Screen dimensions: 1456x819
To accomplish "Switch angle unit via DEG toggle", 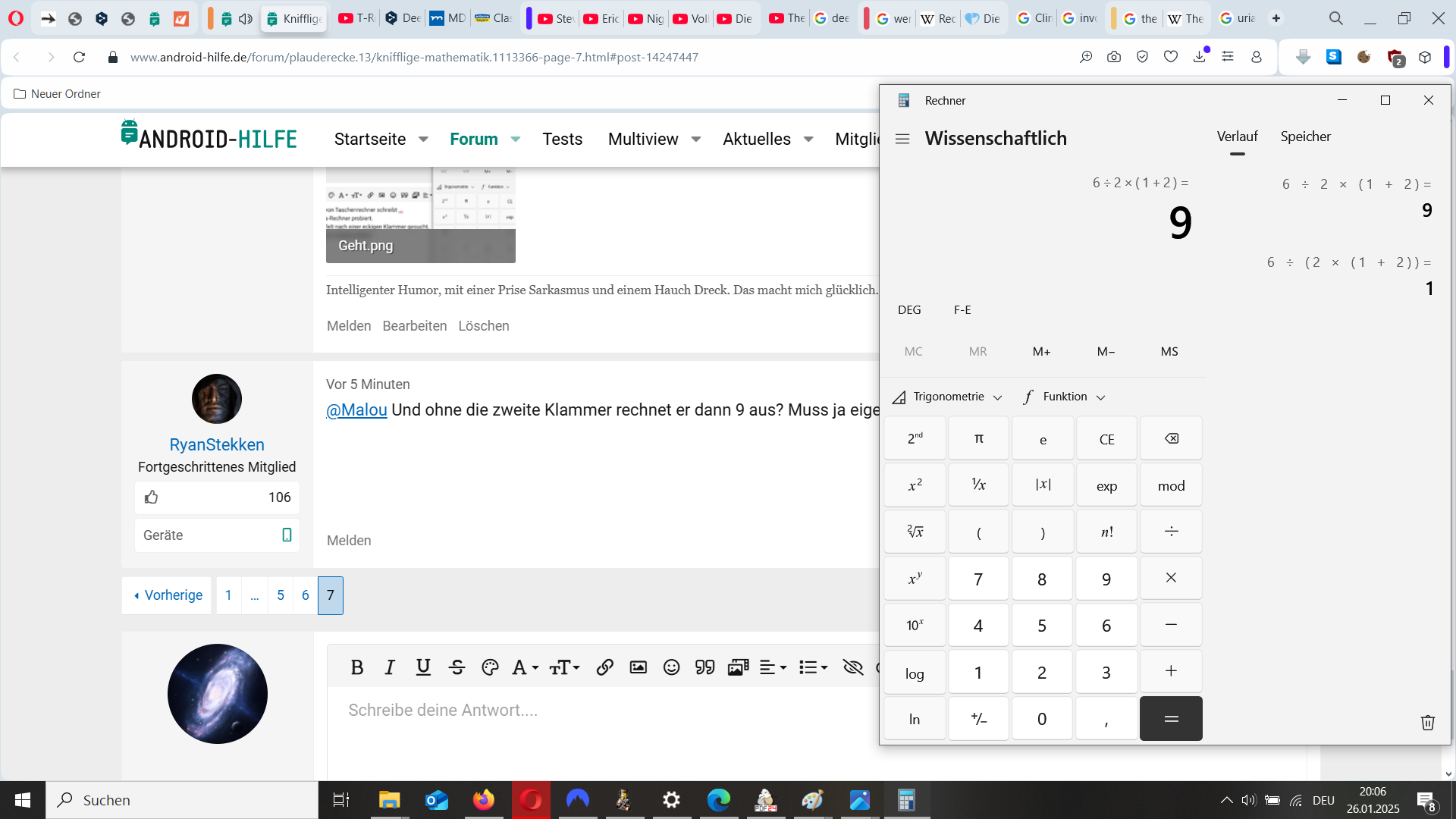I will 909,309.
